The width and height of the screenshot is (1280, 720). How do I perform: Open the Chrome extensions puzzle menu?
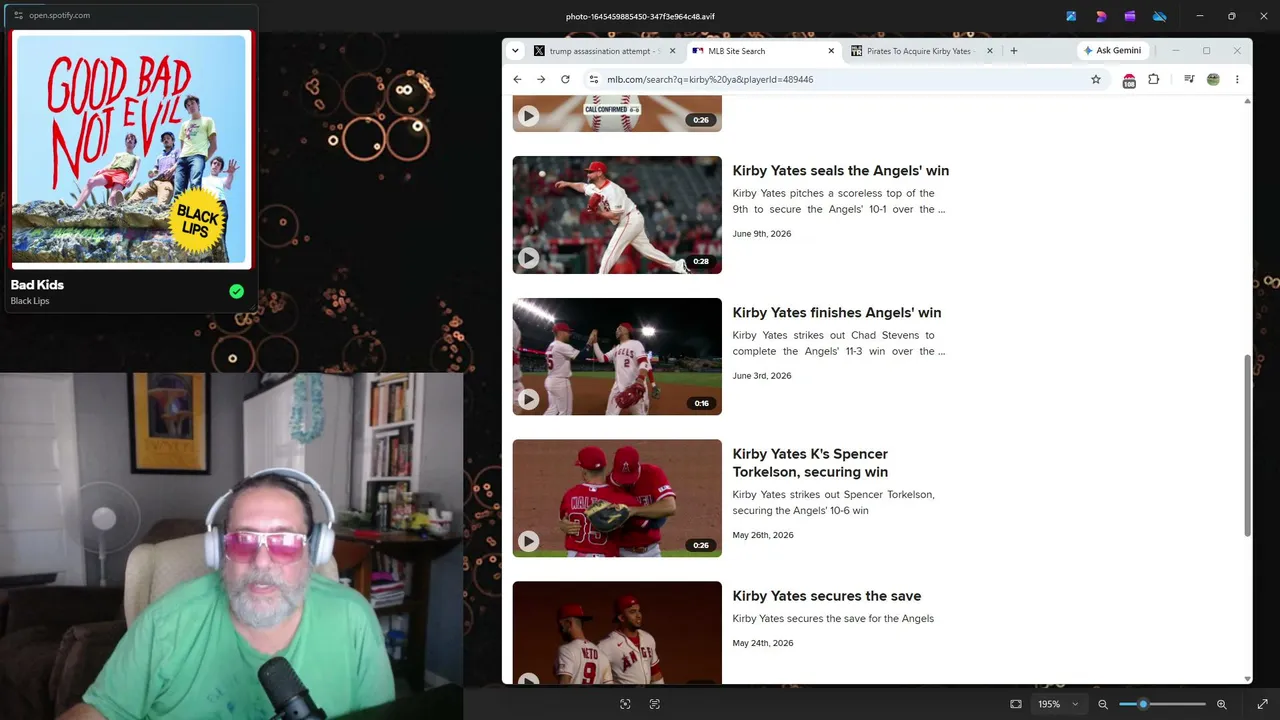pyautogui.click(x=1154, y=80)
